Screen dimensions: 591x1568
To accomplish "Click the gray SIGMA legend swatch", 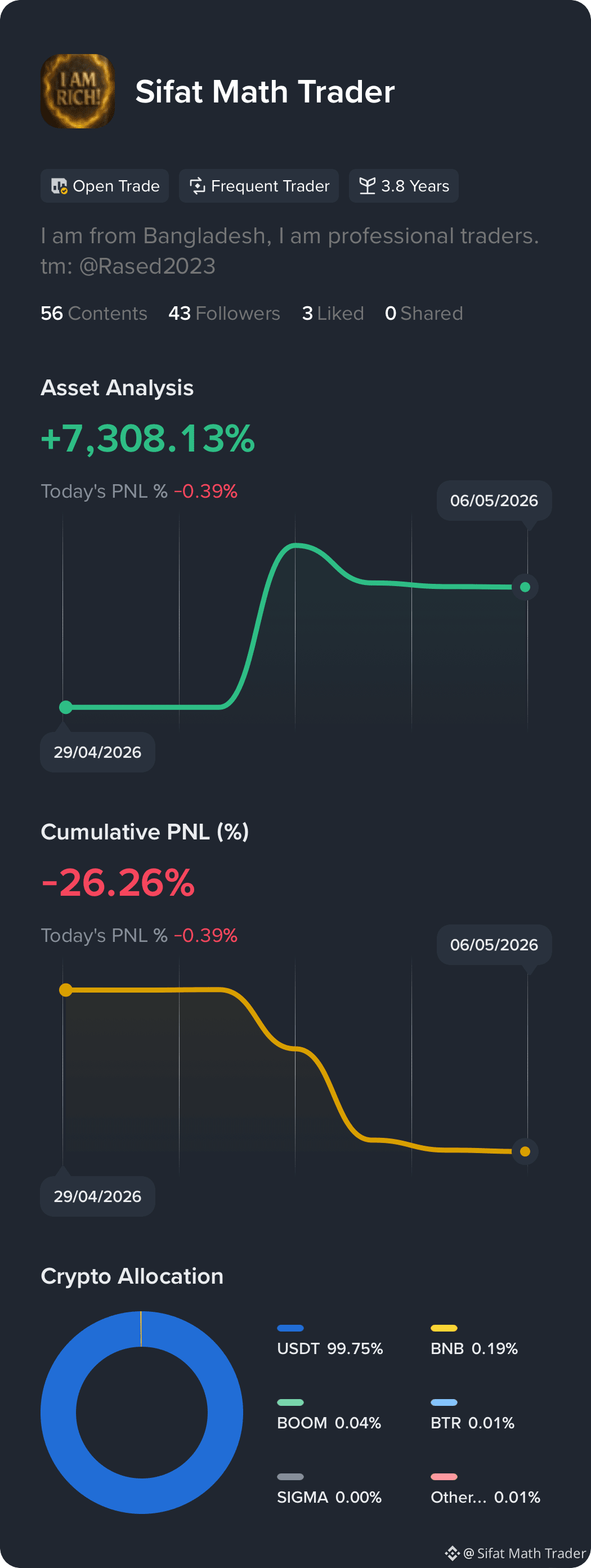I will pyautogui.click(x=290, y=1477).
